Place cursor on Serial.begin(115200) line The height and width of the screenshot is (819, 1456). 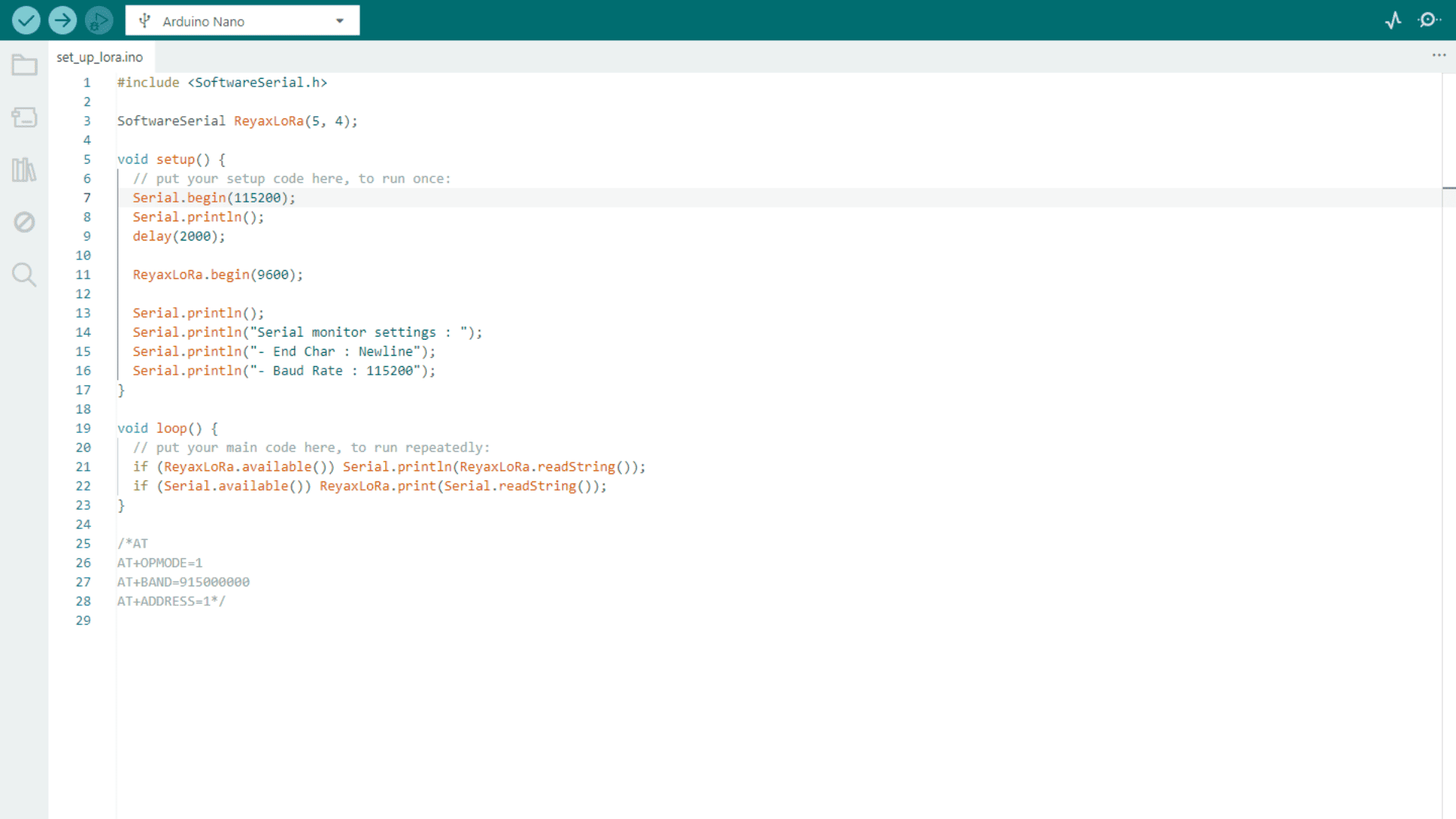(214, 198)
